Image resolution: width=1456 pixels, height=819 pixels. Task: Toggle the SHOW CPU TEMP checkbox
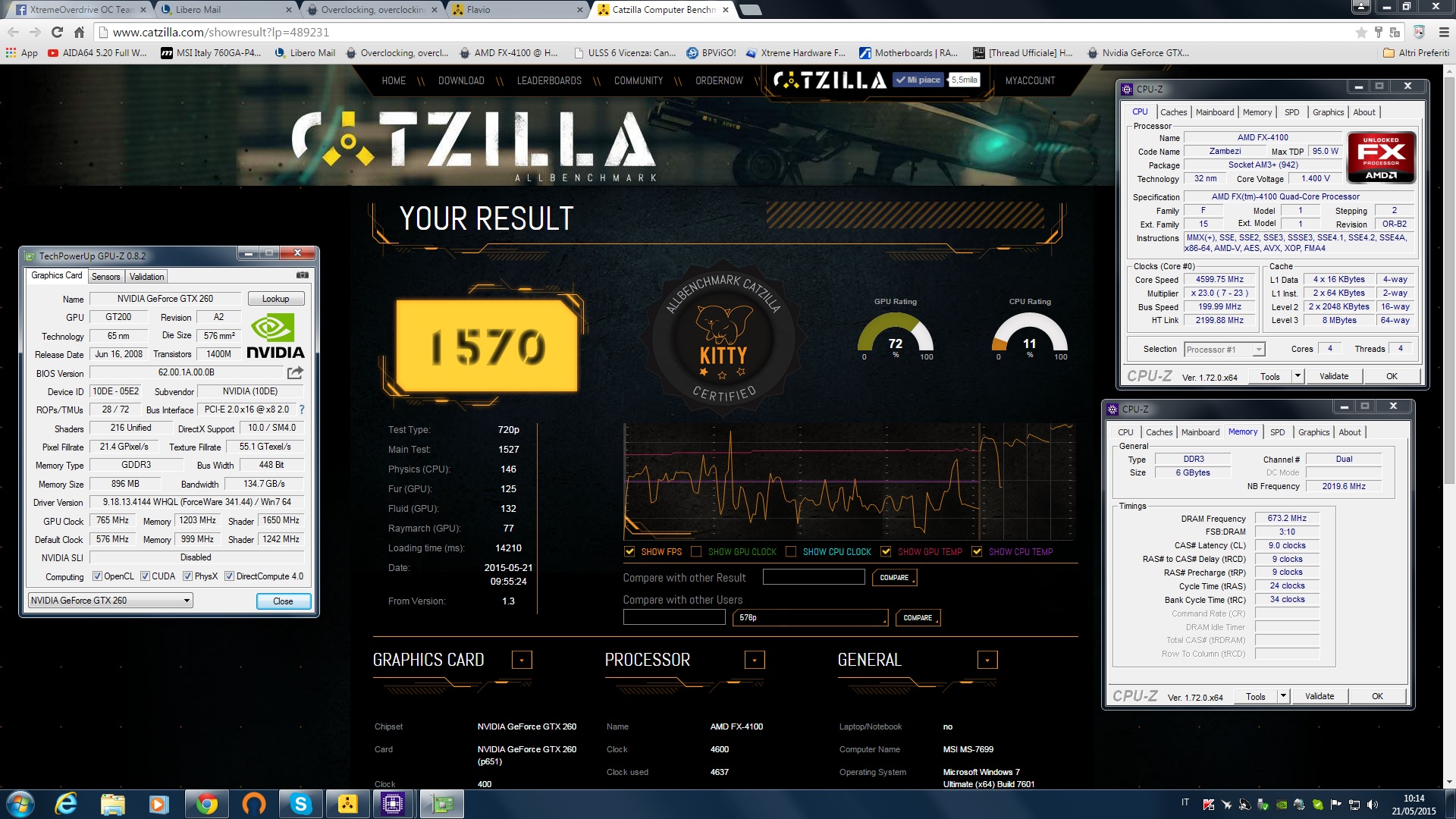pos(977,551)
